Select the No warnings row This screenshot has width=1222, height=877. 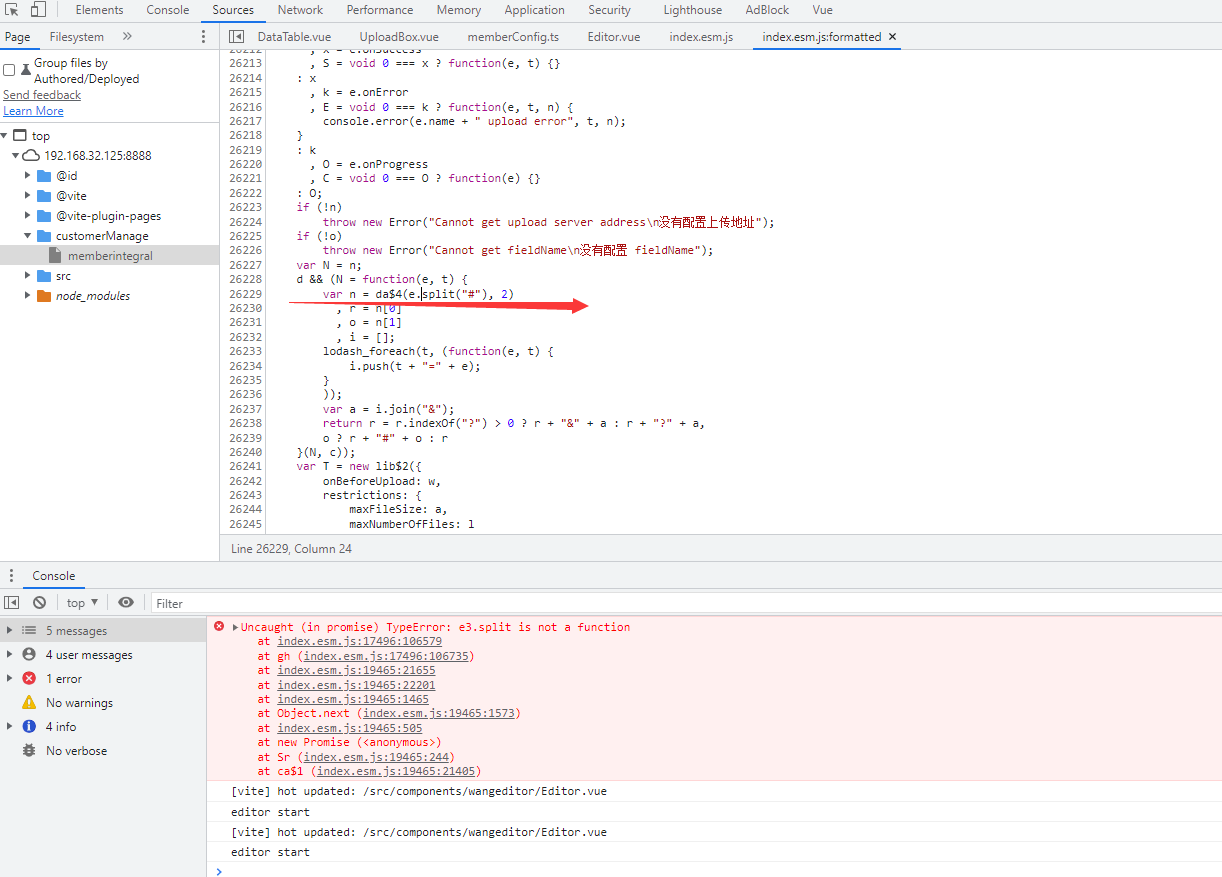click(104, 703)
